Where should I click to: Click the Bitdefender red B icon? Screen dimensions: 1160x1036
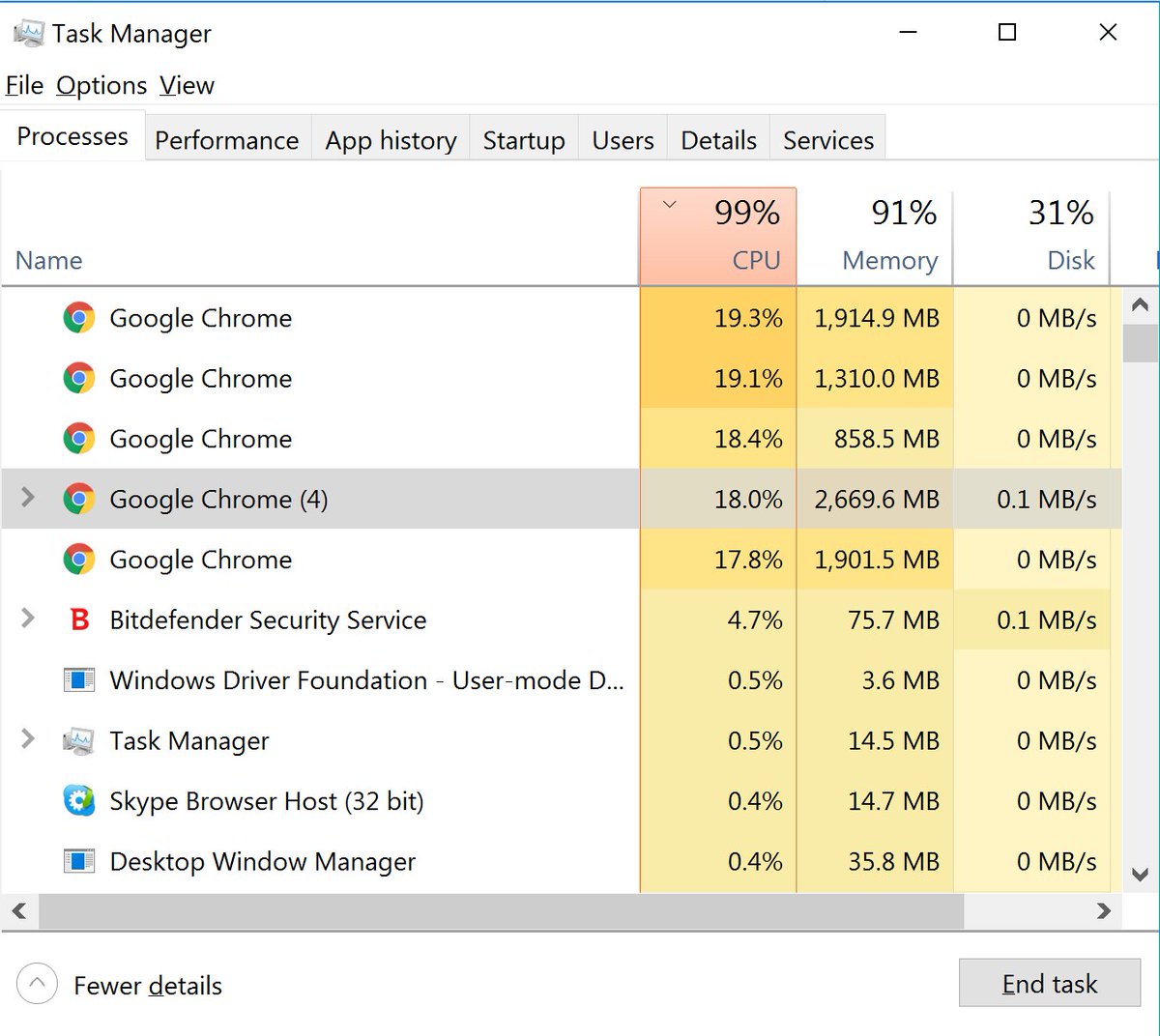(x=80, y=619)
